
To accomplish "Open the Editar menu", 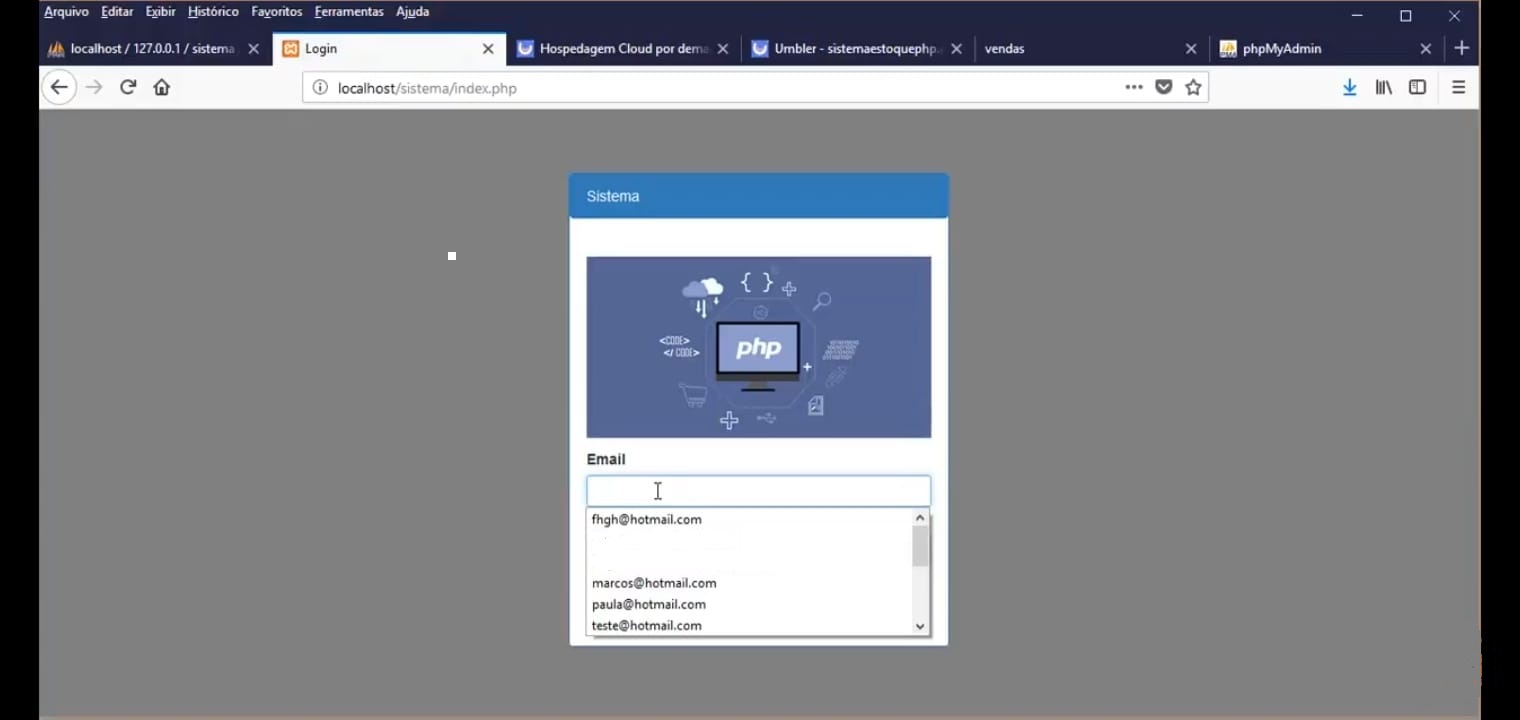I will [117, 12].
